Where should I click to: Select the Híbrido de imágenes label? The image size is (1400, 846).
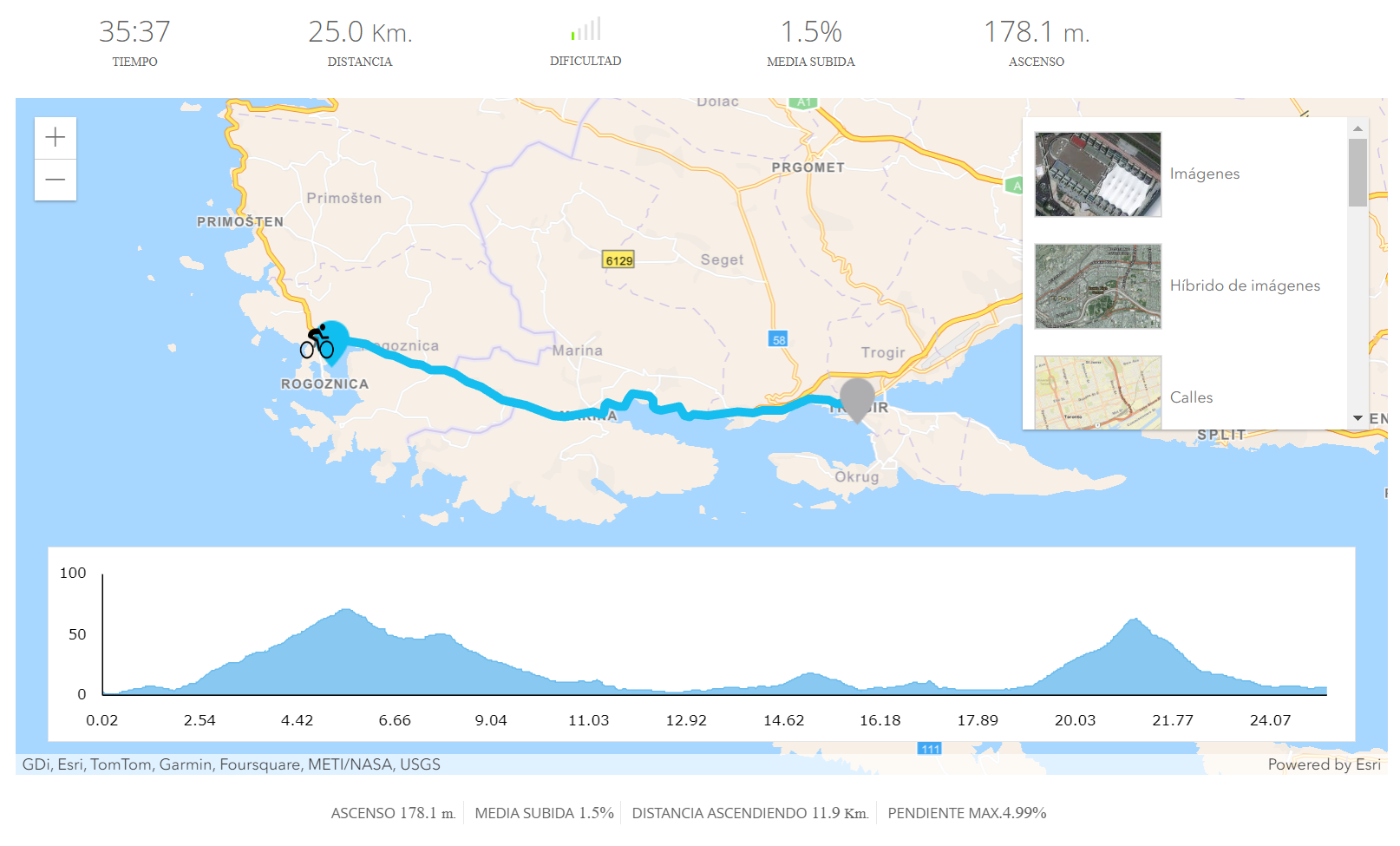coord(1244,286)
